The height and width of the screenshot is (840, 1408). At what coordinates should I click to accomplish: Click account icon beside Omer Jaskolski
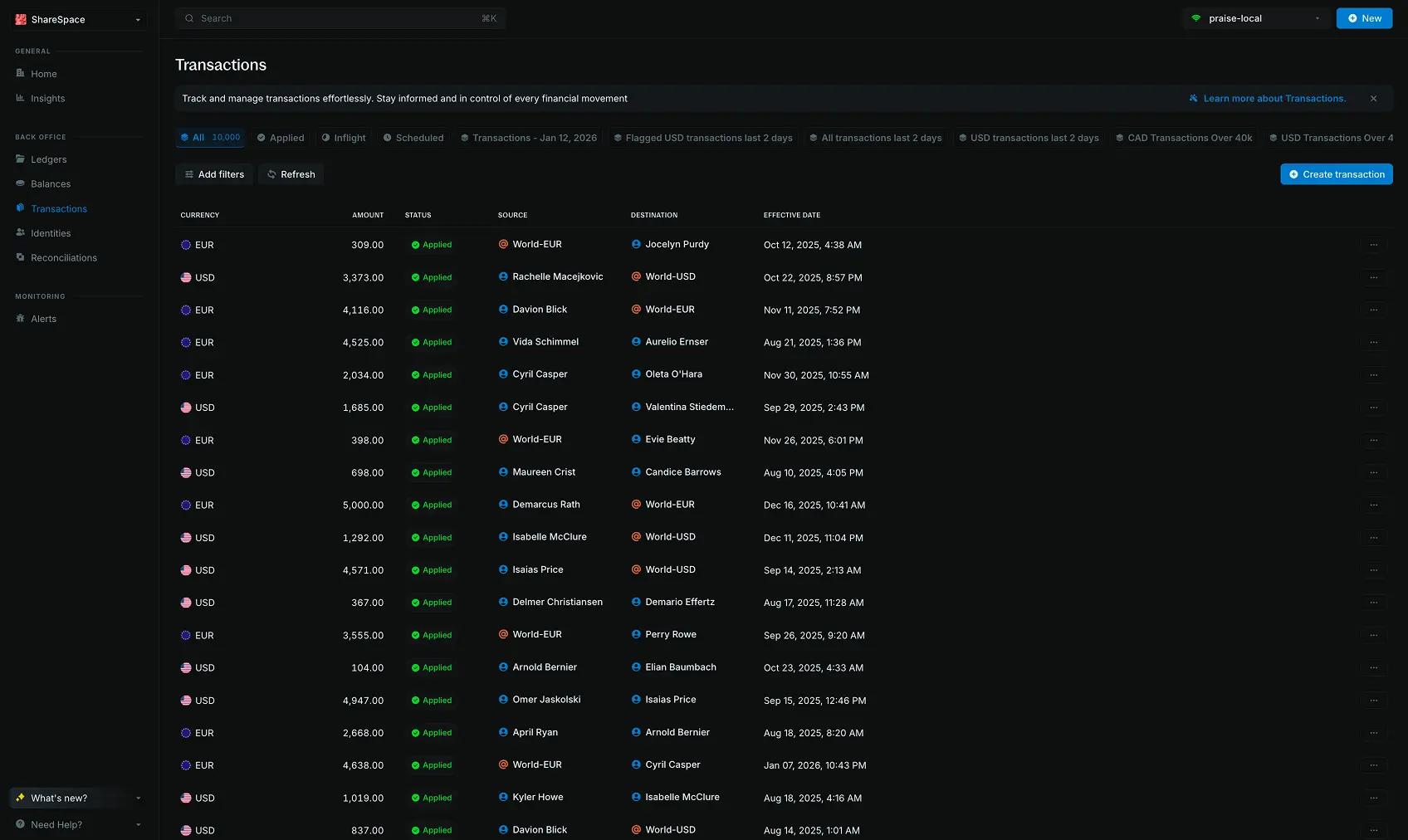tap(503, 699)
